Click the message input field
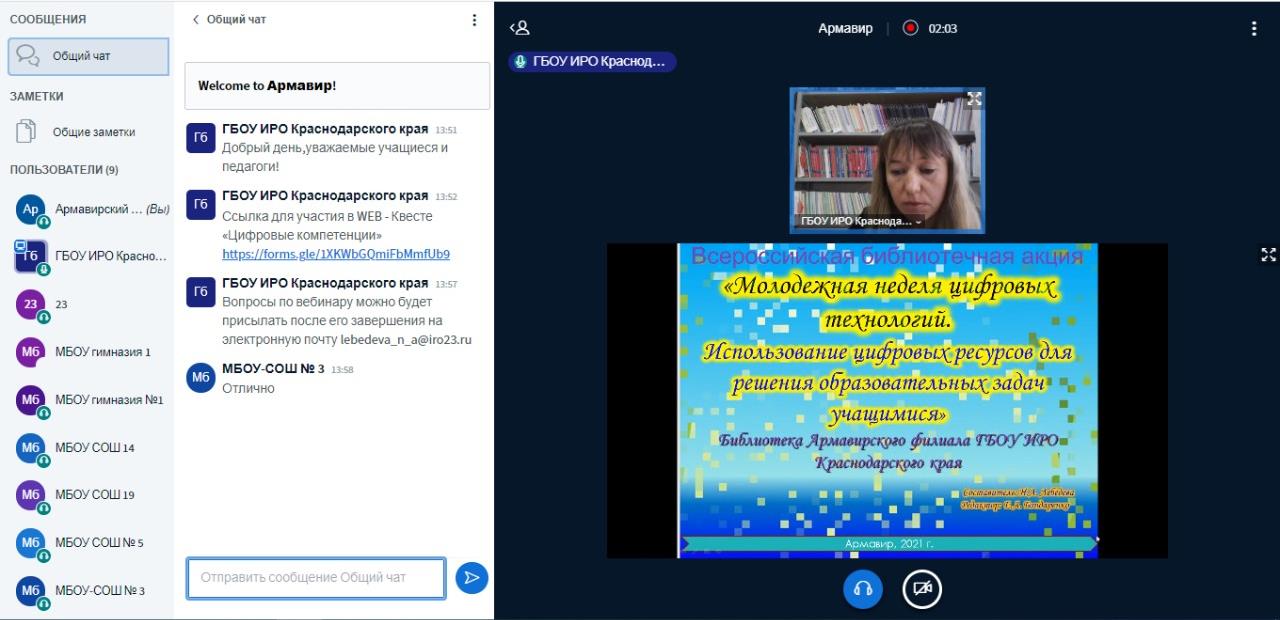 click(315, 578)
